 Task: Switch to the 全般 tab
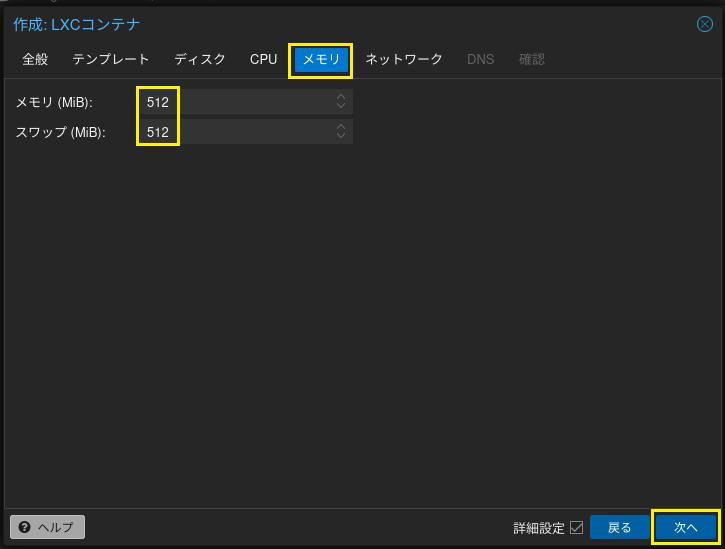click(x=35, y=59)
